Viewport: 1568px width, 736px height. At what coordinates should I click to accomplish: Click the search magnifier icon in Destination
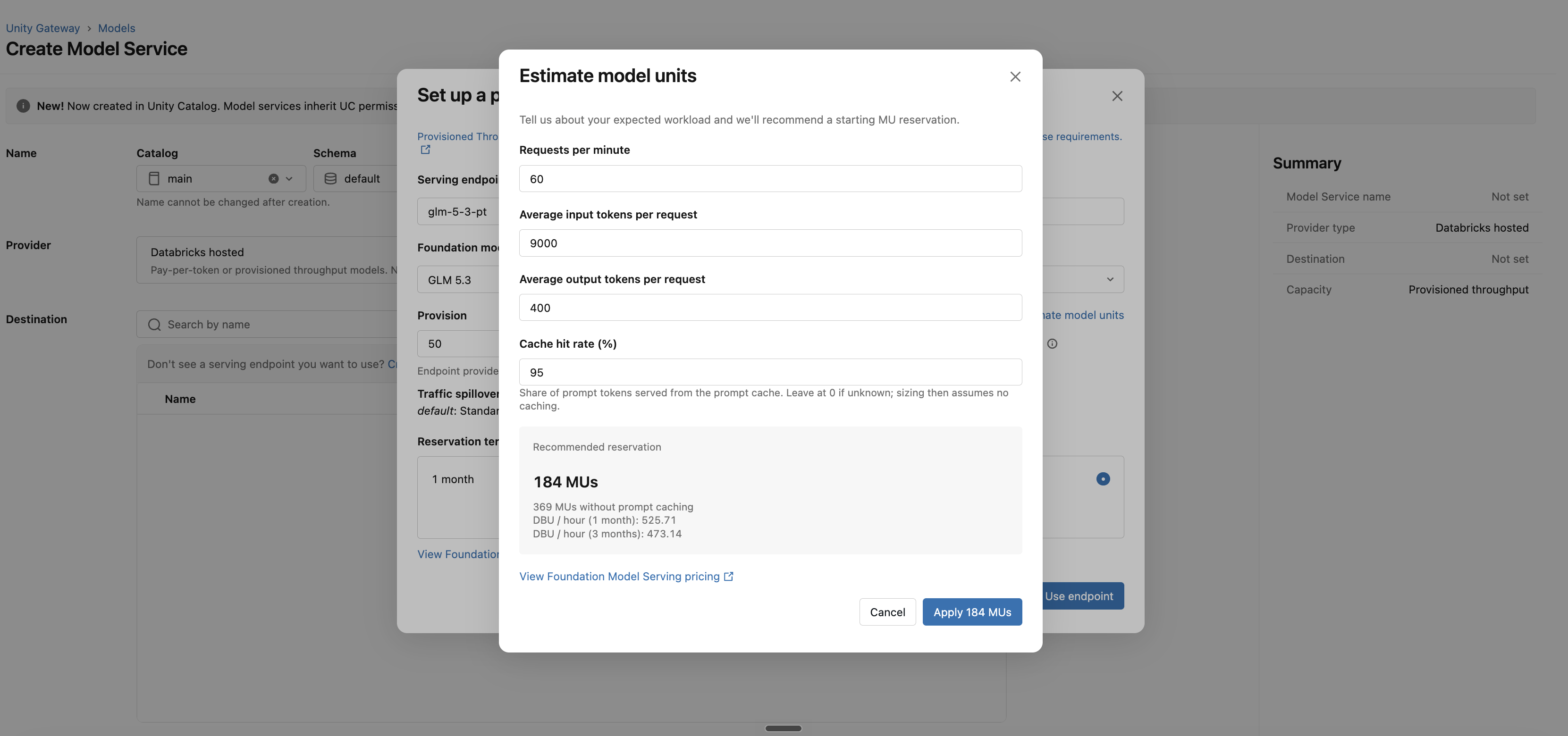point(155,325)
